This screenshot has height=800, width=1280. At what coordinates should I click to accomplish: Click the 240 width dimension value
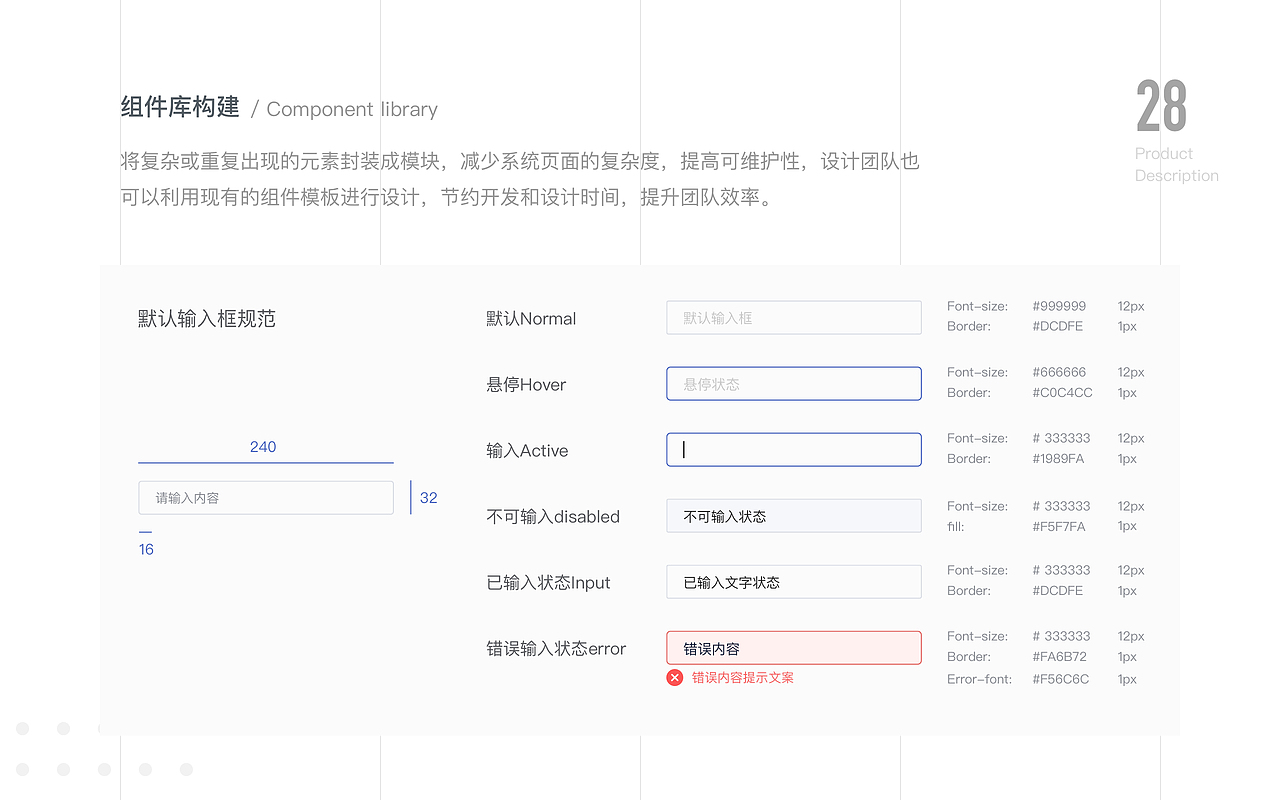(263, 447)
